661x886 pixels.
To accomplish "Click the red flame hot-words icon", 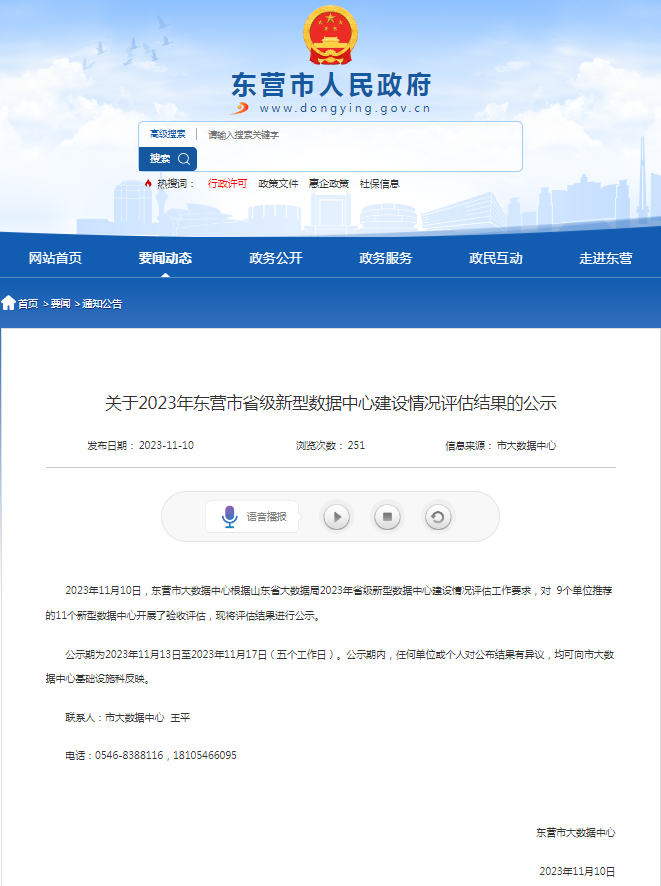I will (148, 183).
